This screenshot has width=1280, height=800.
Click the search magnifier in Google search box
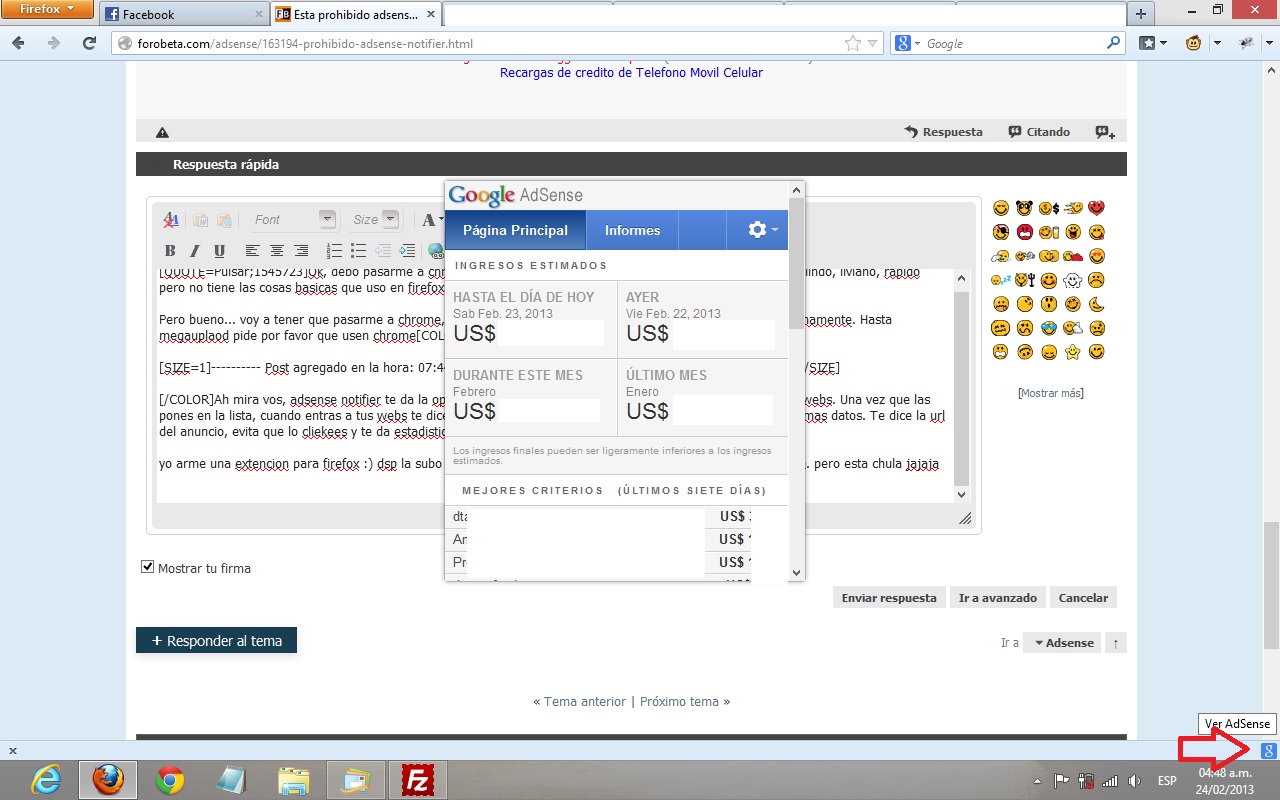coord(1114,43)
